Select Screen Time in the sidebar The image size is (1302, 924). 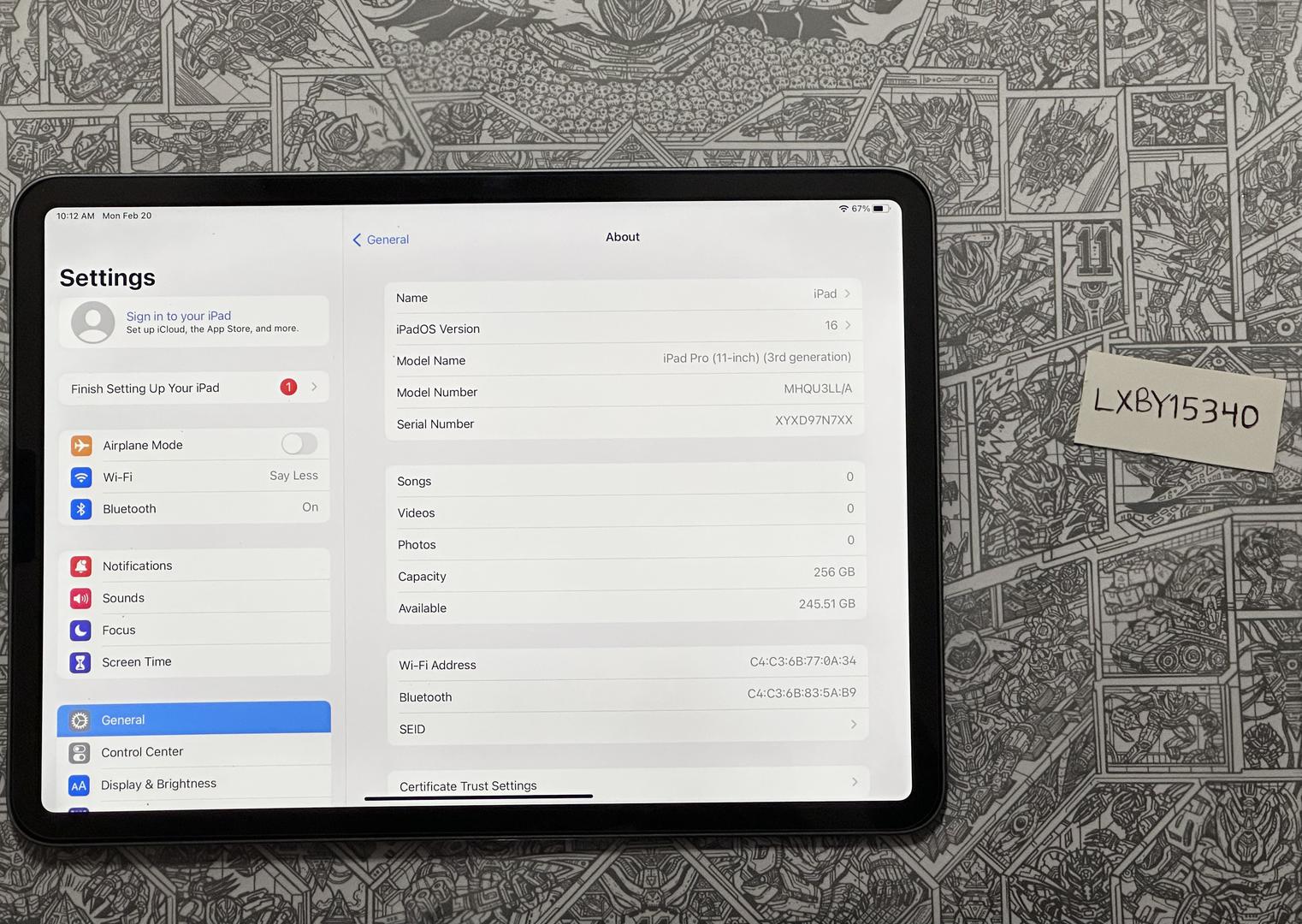[194, 661]
